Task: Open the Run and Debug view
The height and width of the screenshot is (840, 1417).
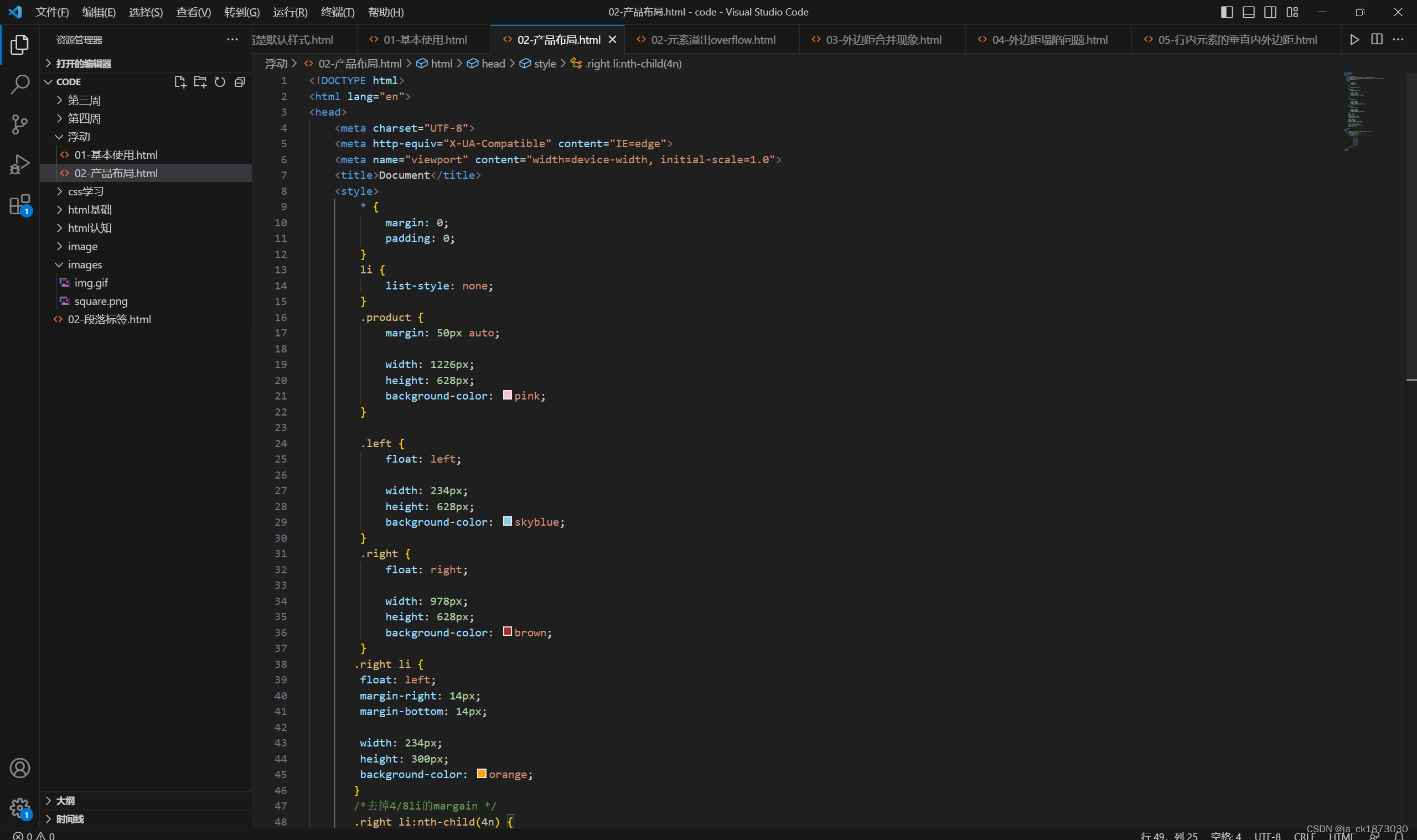Action: pyautogui.click(x=20, y=165)
